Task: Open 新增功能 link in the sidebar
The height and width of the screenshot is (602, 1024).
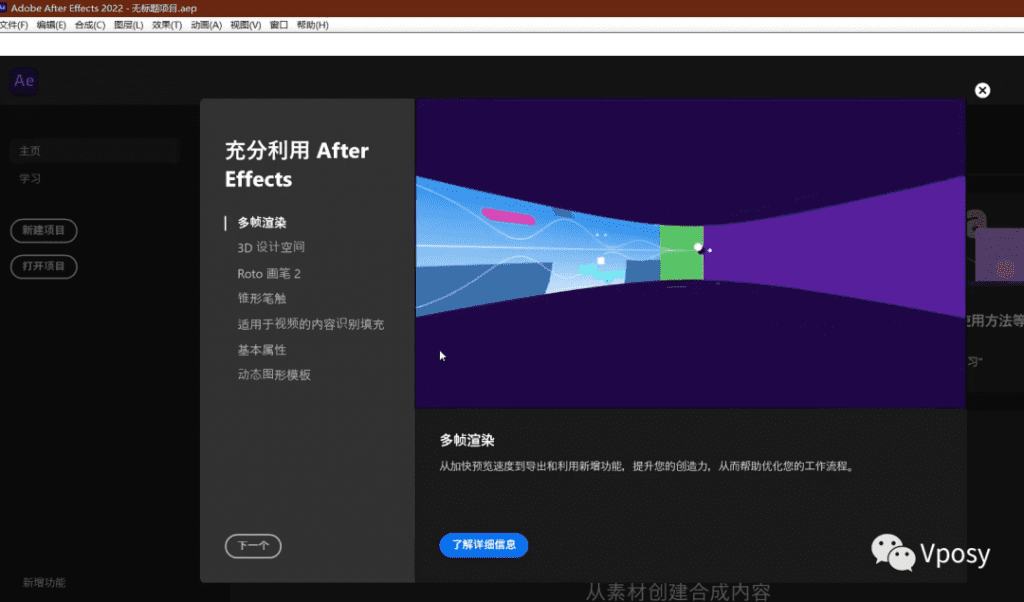Action: (44, 582)
